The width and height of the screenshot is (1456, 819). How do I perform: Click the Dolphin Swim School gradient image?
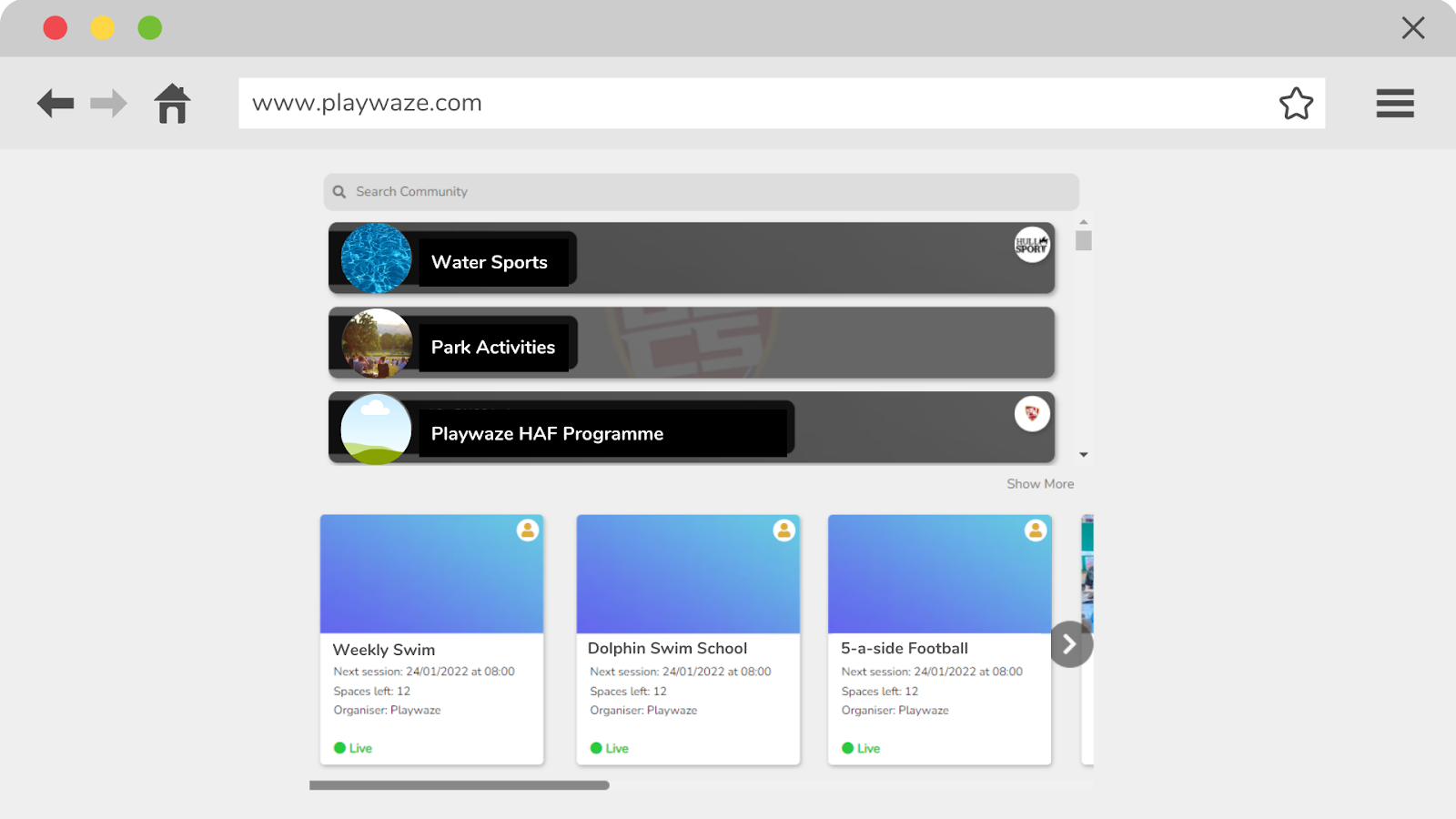pos(688,574)
